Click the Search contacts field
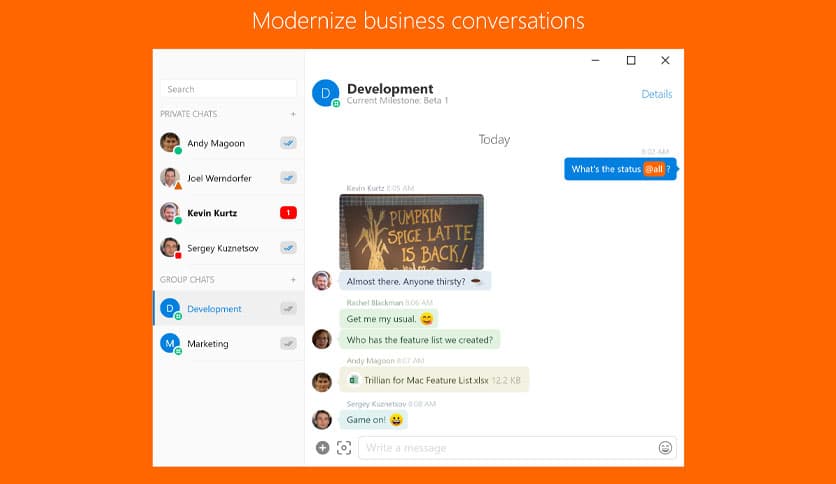The height and width of the screenshot is (484, 836). (x=228, y=89)
